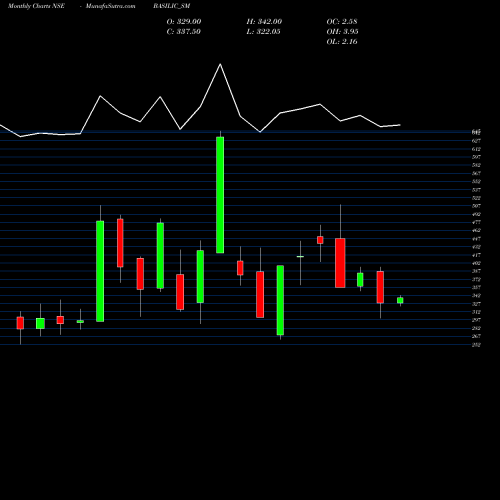Click the 552 price axis label
Screen dimensions: 500x500
[476, 182]
